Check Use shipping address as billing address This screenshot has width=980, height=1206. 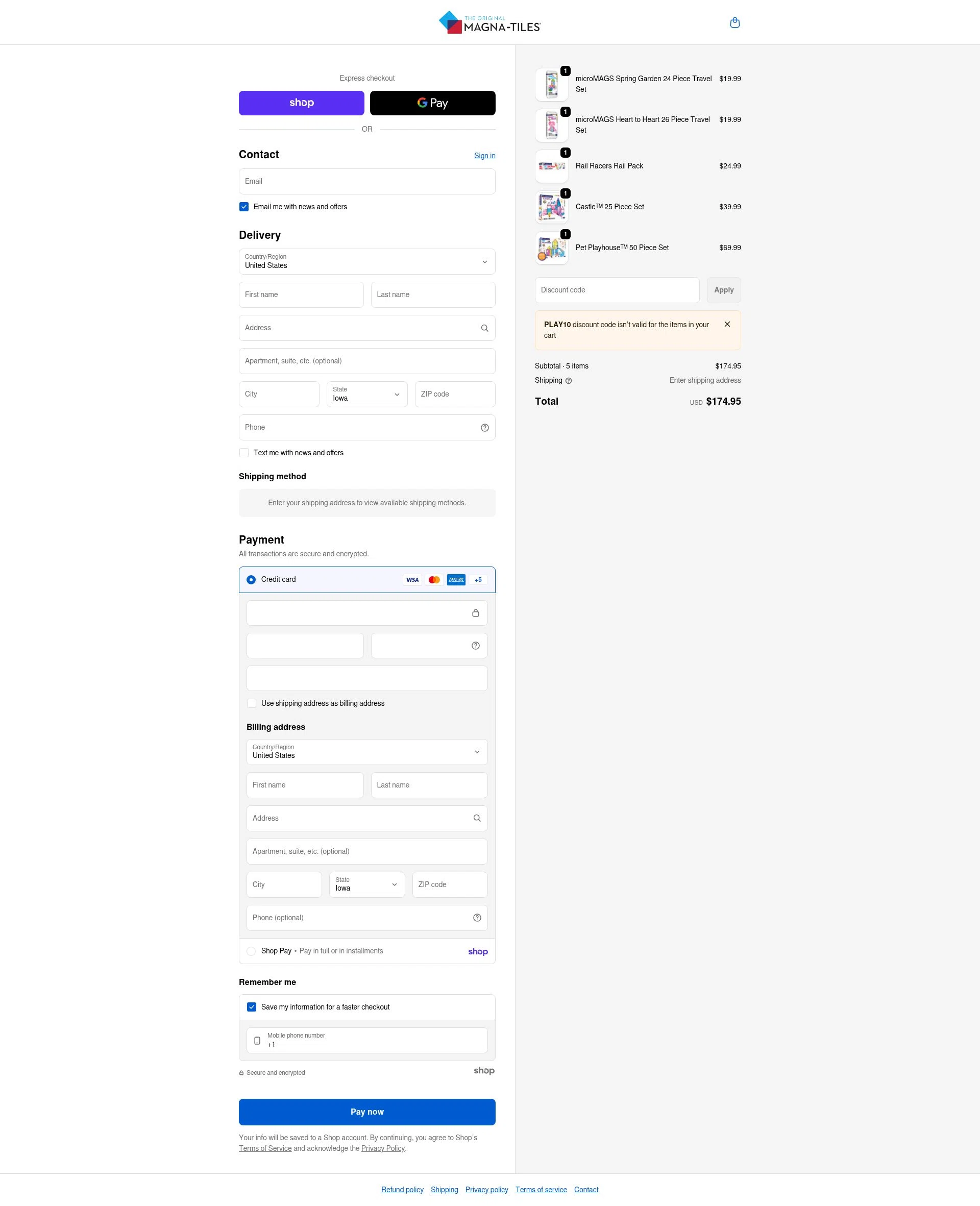[251, 703]
